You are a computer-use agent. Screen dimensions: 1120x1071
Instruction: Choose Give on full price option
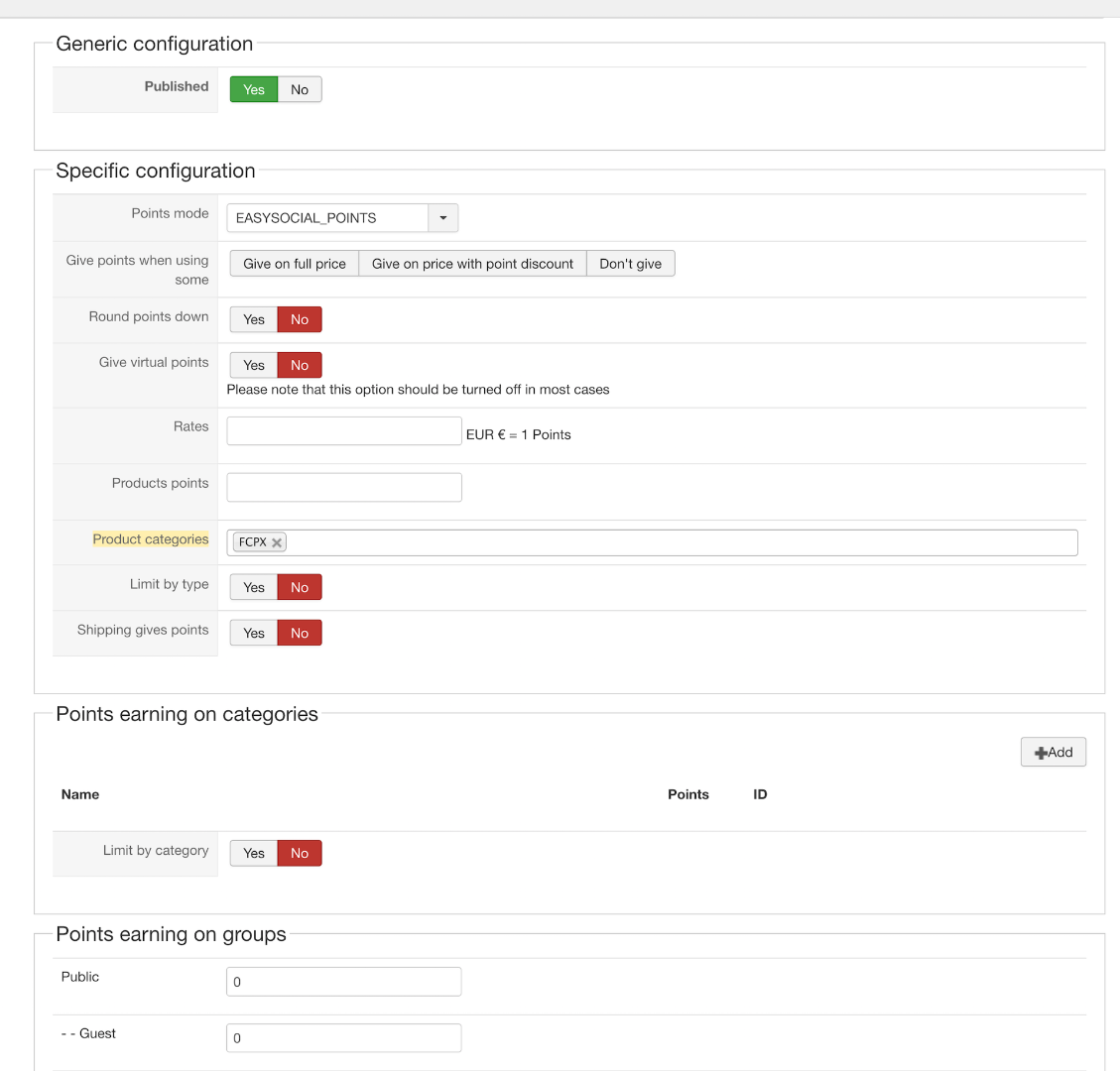pyautogui.click(x=295, y=264)
